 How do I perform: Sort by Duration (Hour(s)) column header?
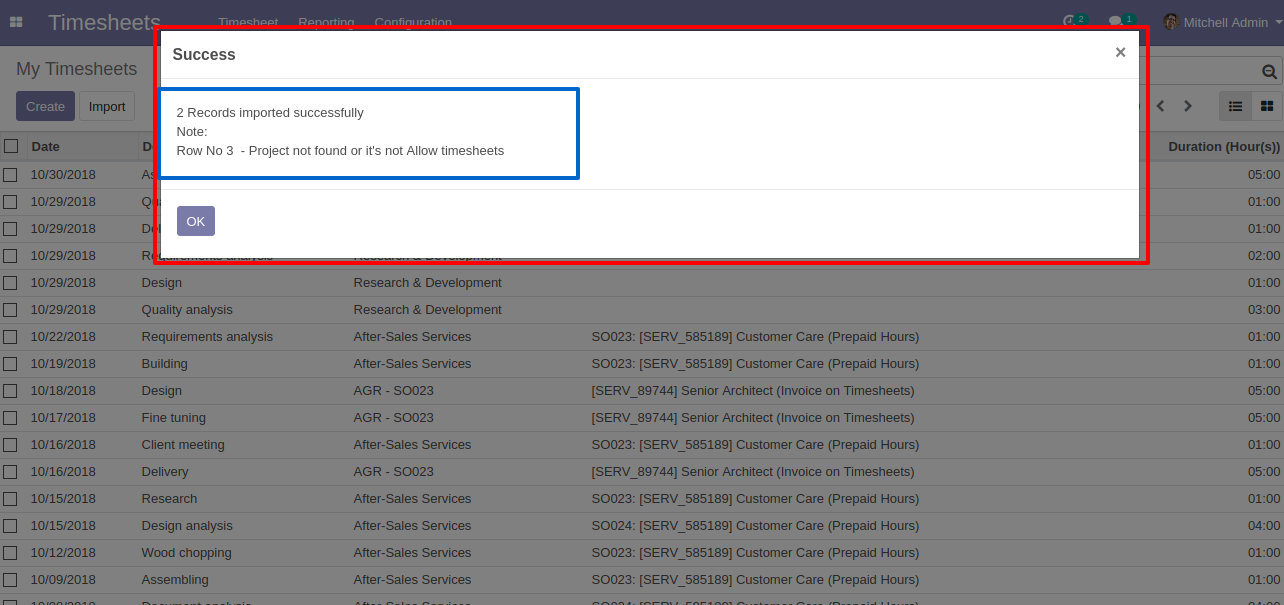click(1224, 146)
